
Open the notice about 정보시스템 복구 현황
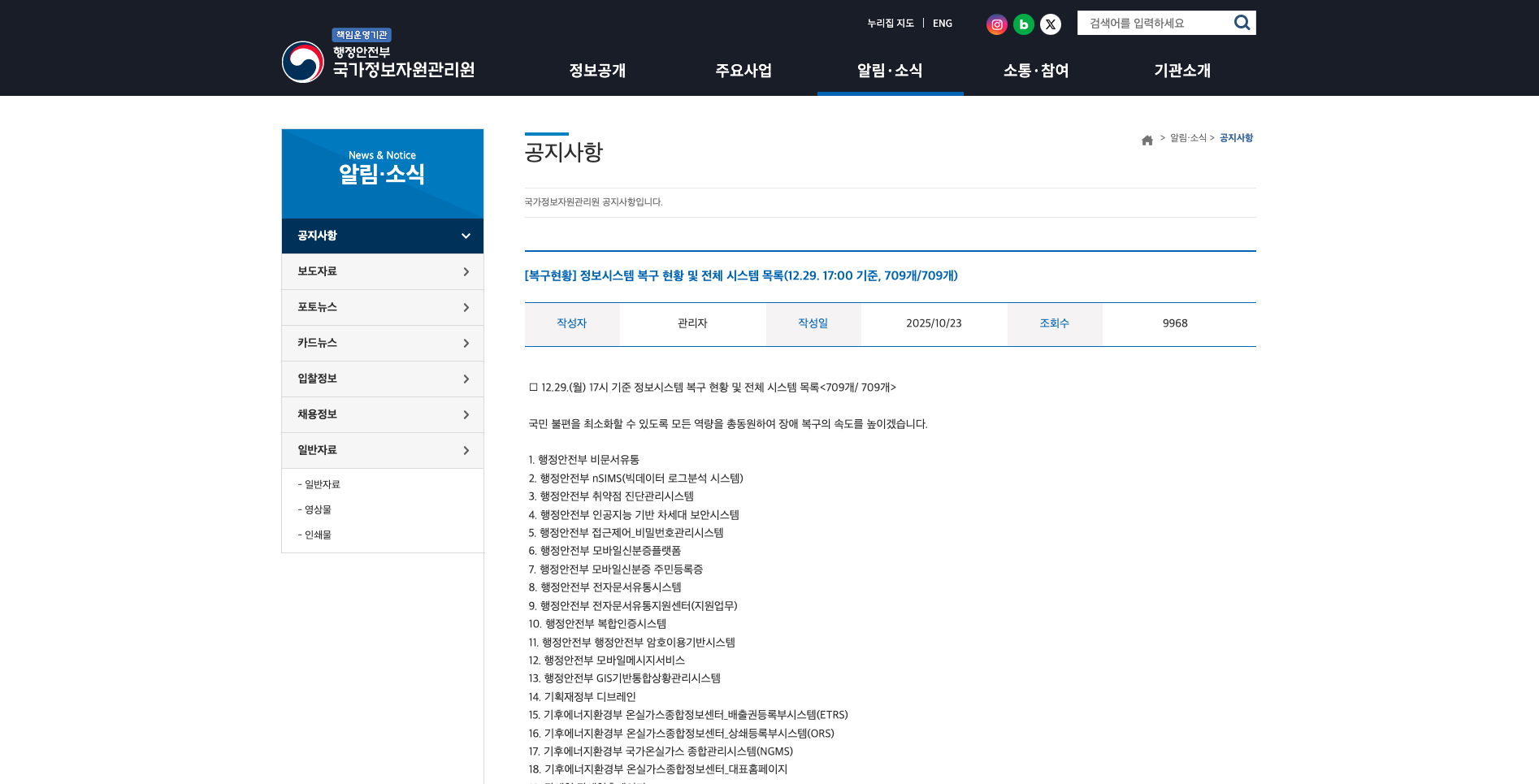[739, 275]
